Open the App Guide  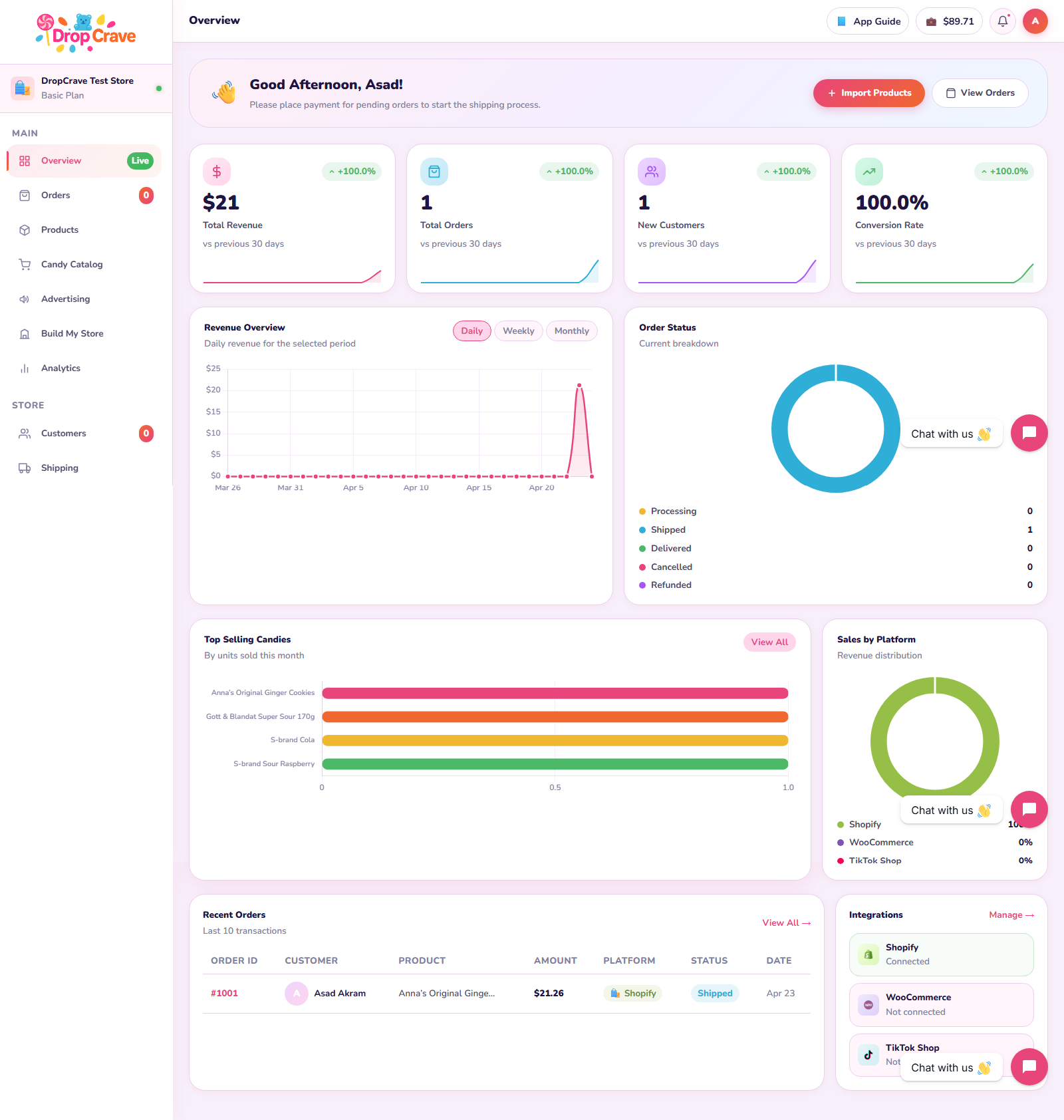tap(868, 21)
